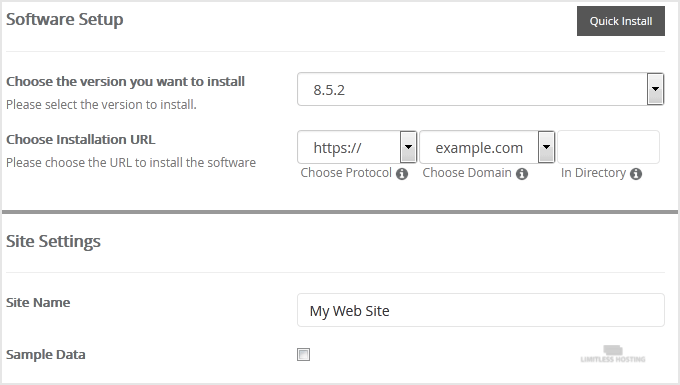Open the example.com domain dropdown

(x=487, y=147)
